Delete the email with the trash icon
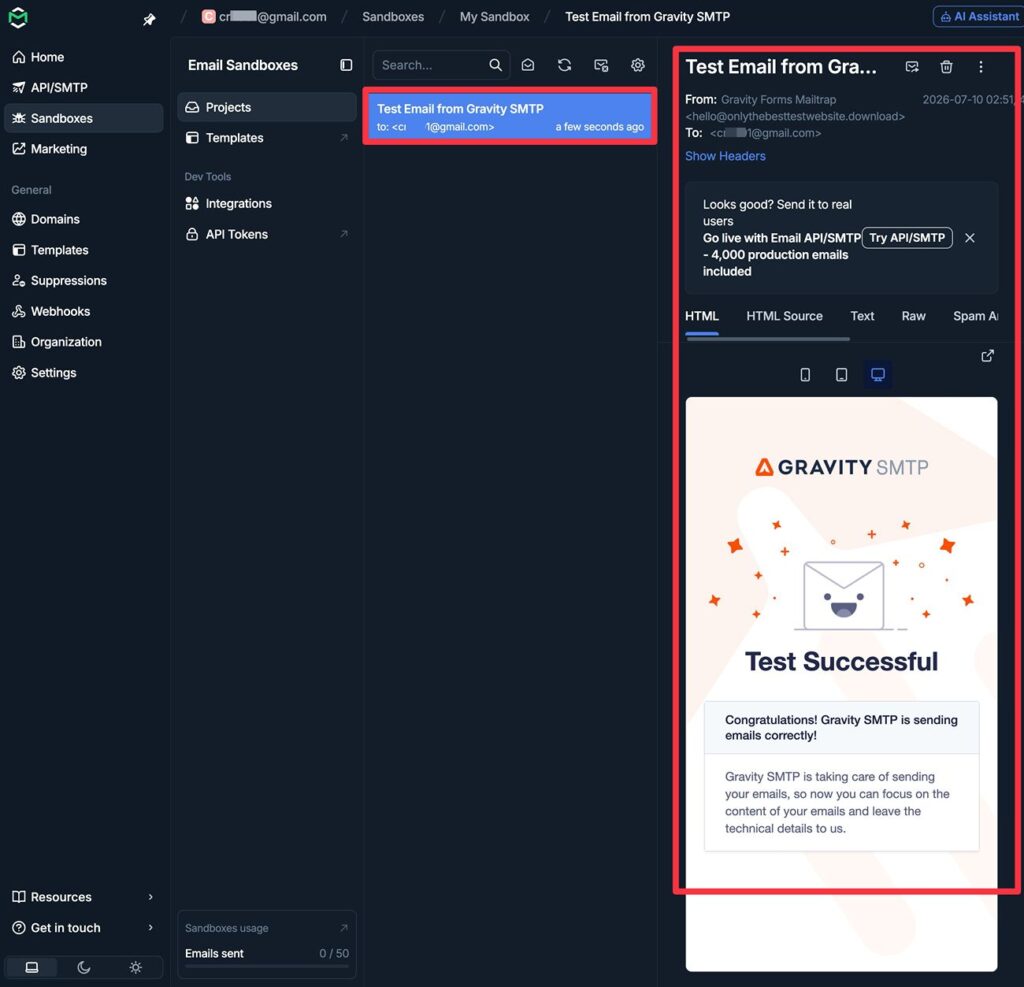The width and height of the screenshot is (1024, 987). [946, 67]
